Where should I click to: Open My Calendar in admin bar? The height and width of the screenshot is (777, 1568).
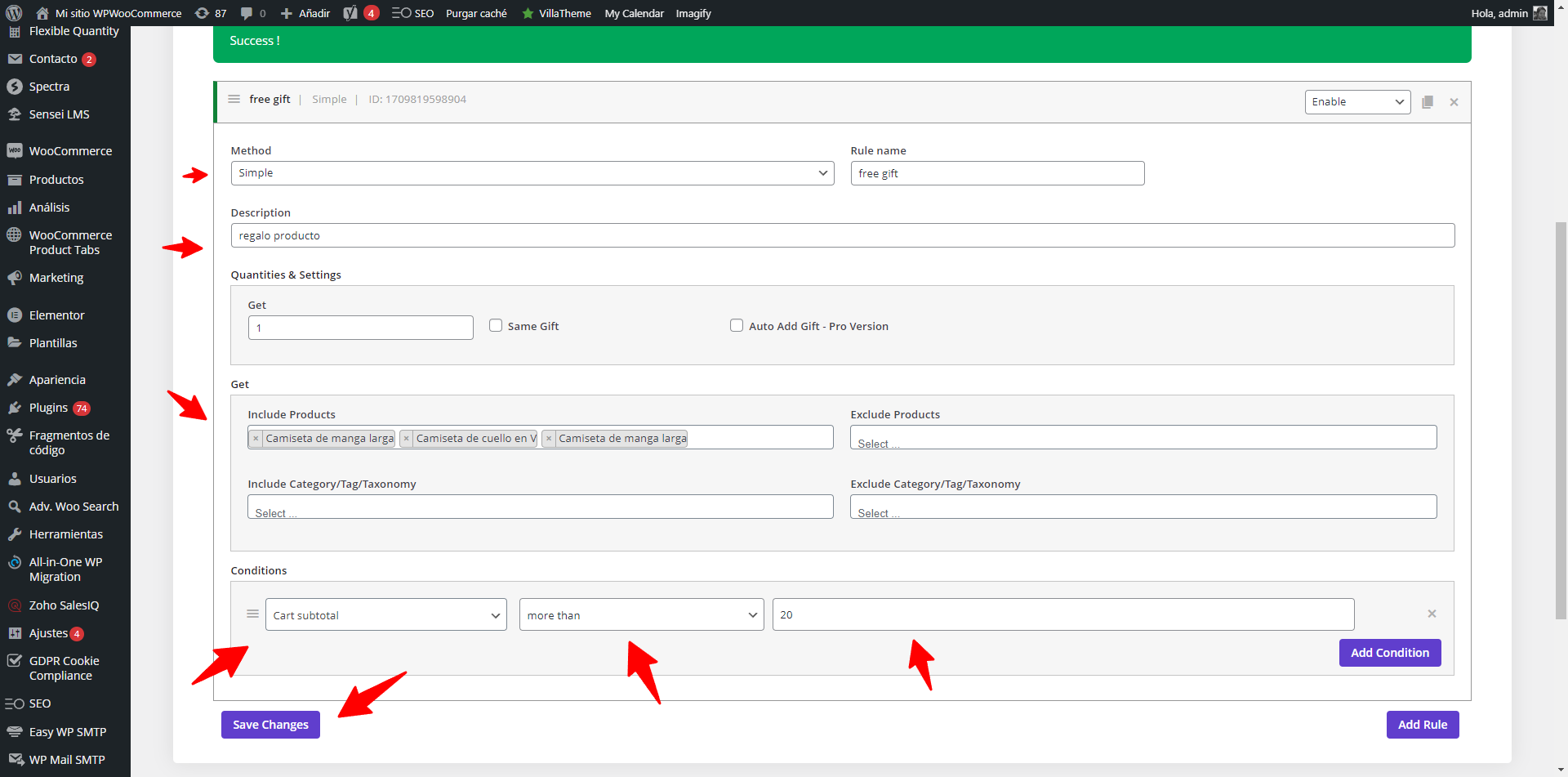(635, 13)
